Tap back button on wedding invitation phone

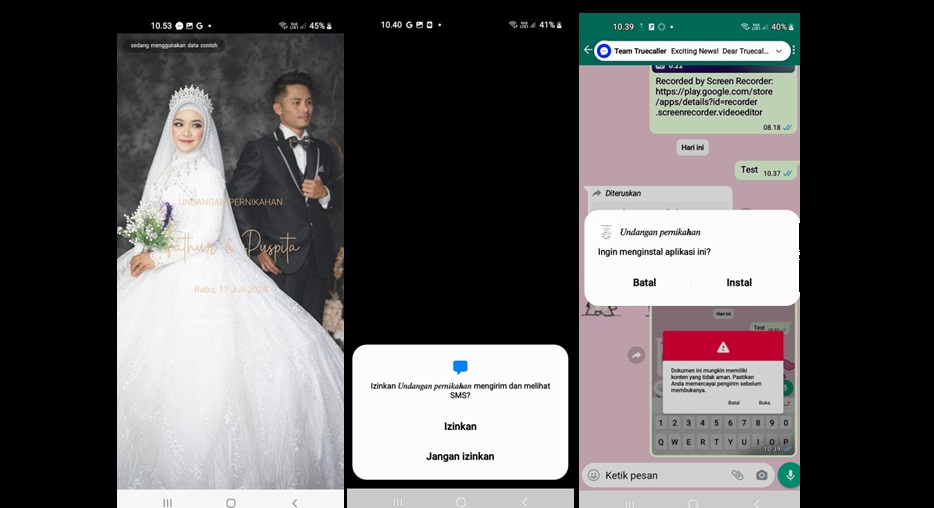point(295,503)
